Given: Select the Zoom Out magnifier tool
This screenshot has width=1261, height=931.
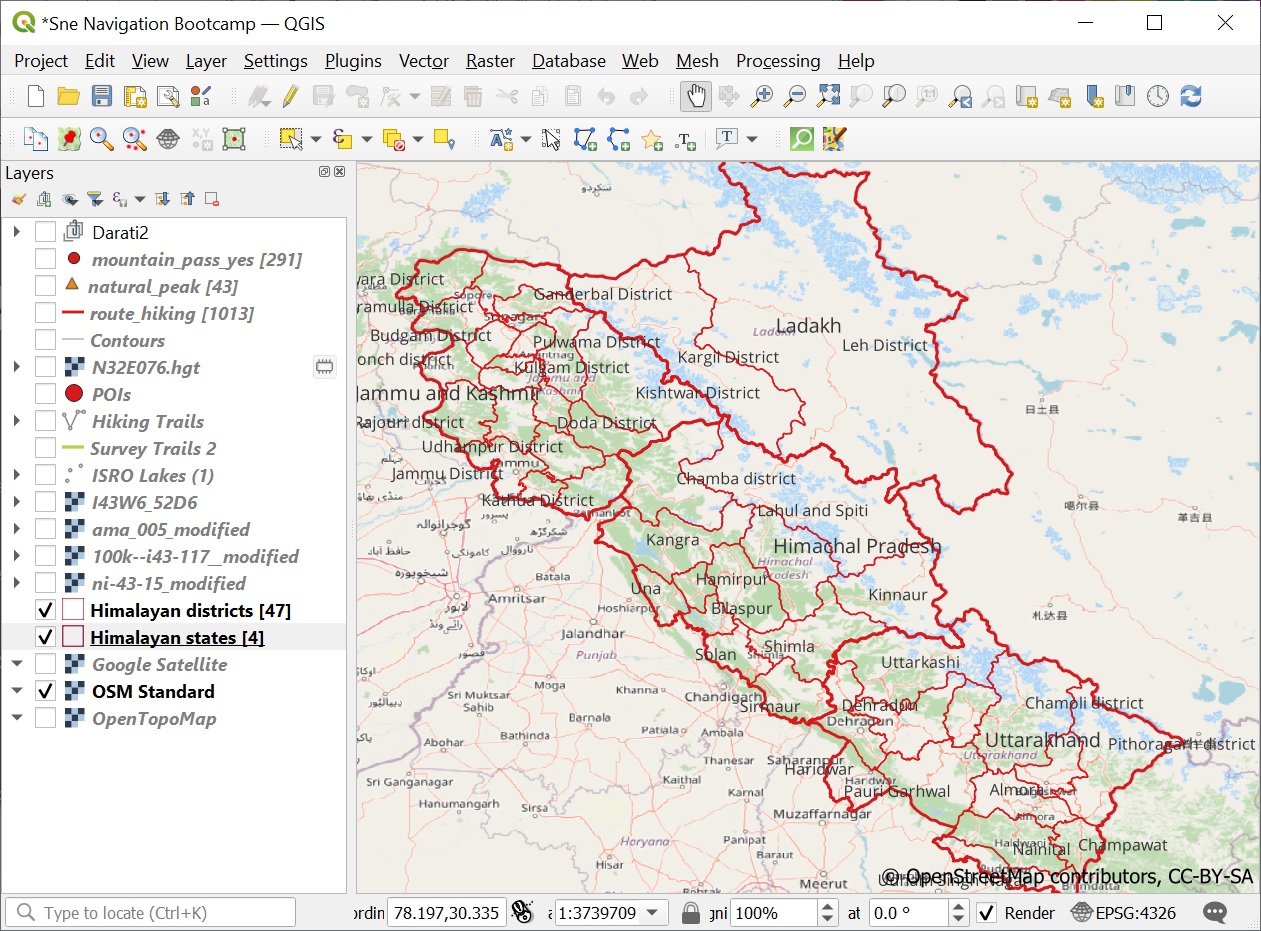Looking at the screenshot, I should click(795, 96).
